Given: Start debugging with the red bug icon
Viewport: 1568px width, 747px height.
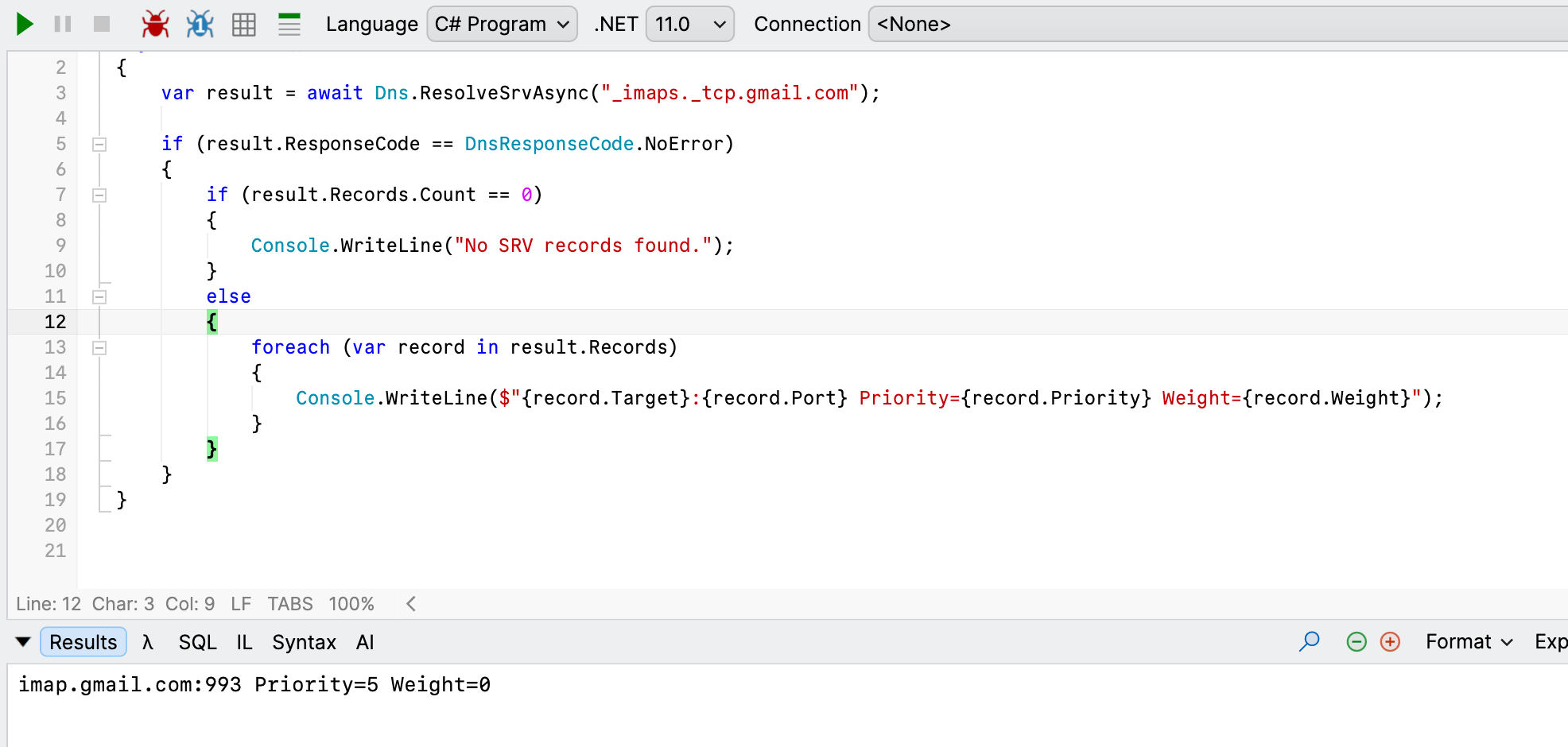Looking at the screenshot, I should [x=155, y=24].
